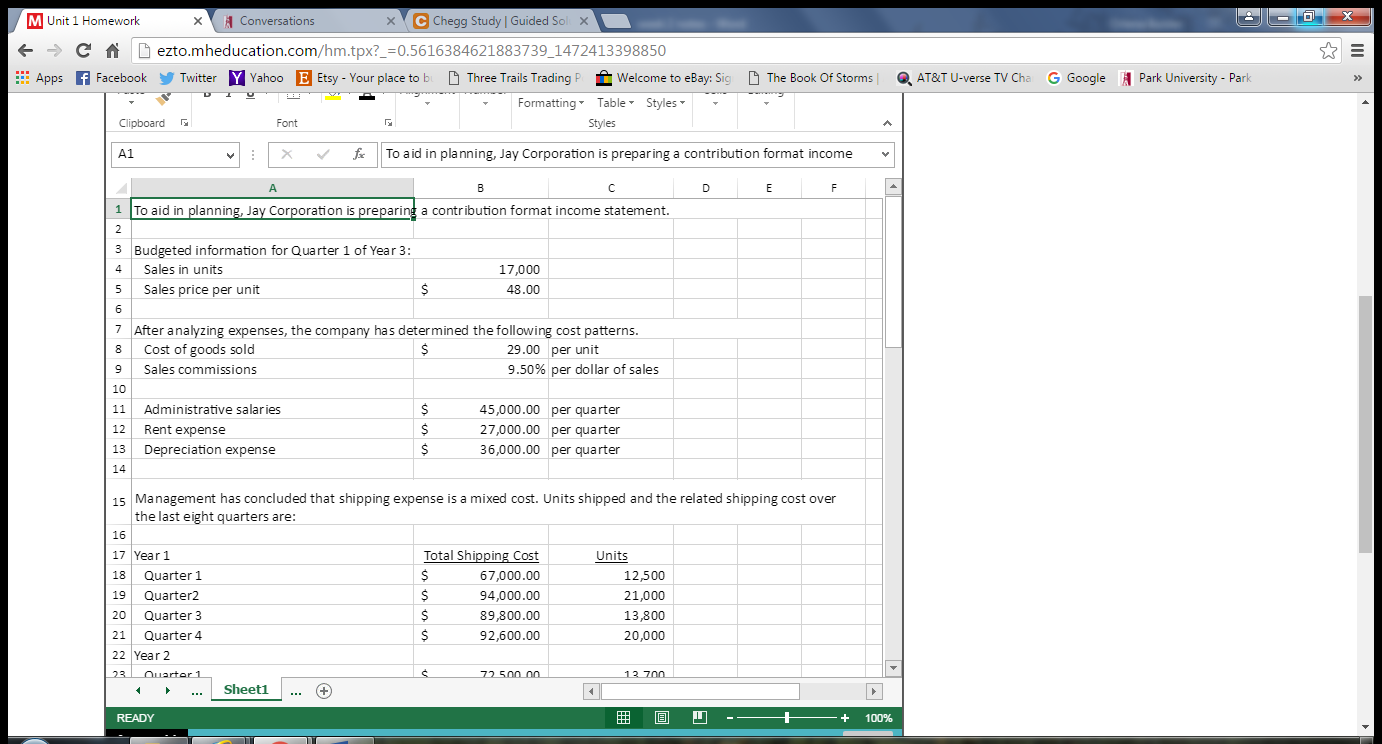Toggle underline formatting
Screen dimensions: 1382x744
point(250,93)
